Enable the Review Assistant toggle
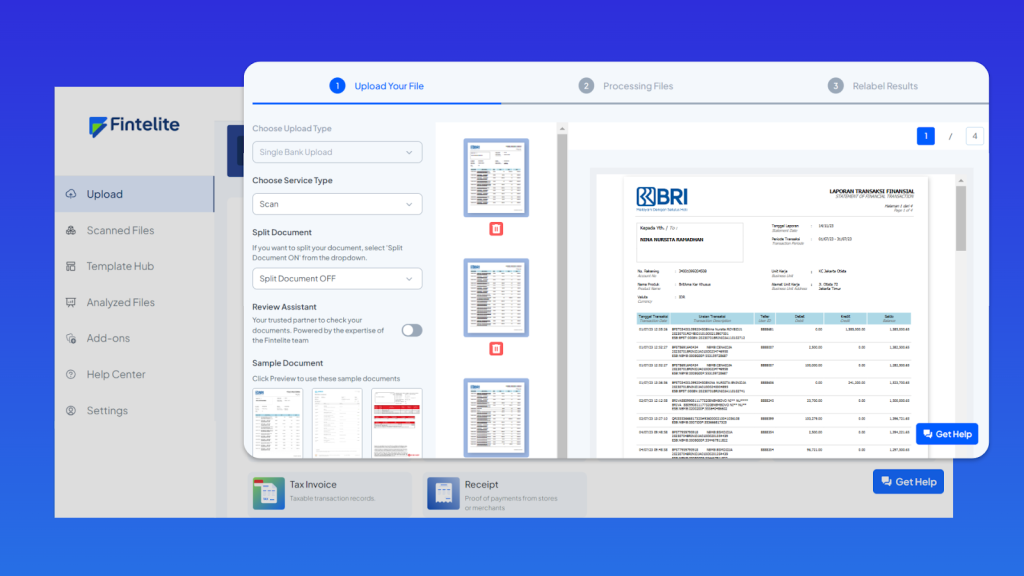 coord(411,330)
